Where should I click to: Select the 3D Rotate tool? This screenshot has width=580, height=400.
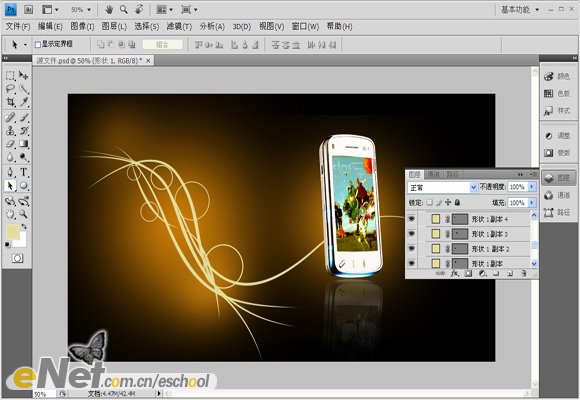click(x=10, y=201)
